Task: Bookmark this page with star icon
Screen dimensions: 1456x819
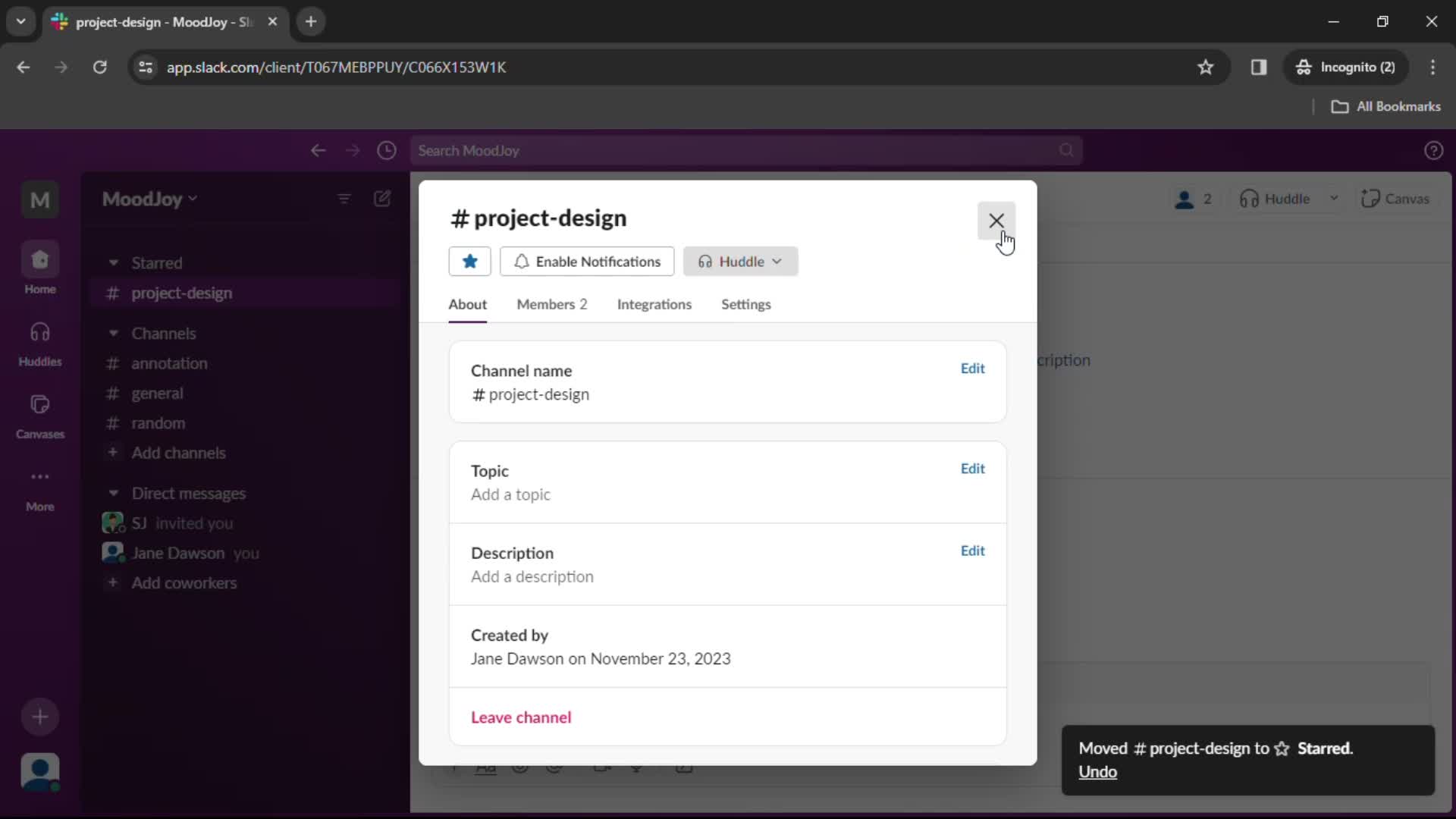Action: tap(1206, 67)
